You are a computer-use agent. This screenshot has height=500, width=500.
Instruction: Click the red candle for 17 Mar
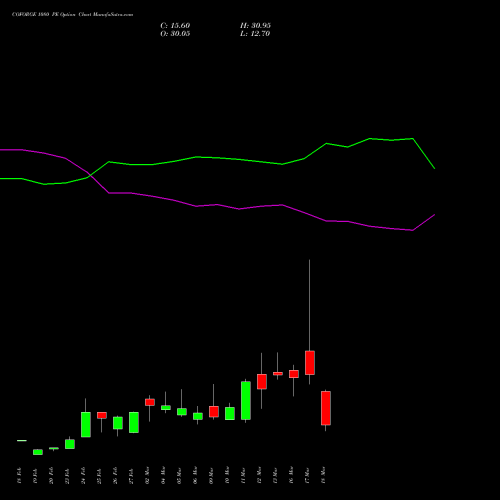click(x=310, y=363)
